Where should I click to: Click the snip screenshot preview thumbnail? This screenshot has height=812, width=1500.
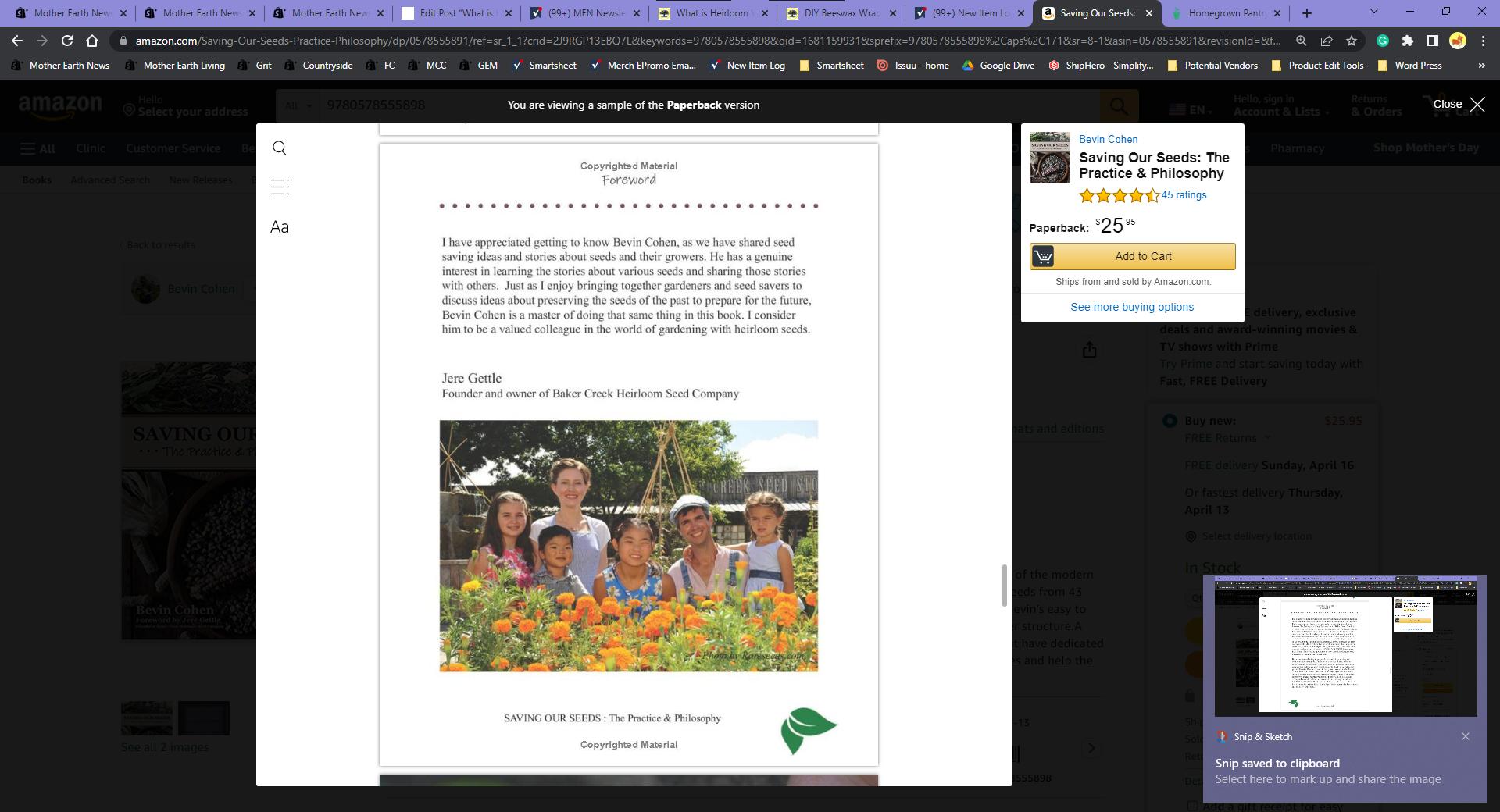tap(1345, 646)
